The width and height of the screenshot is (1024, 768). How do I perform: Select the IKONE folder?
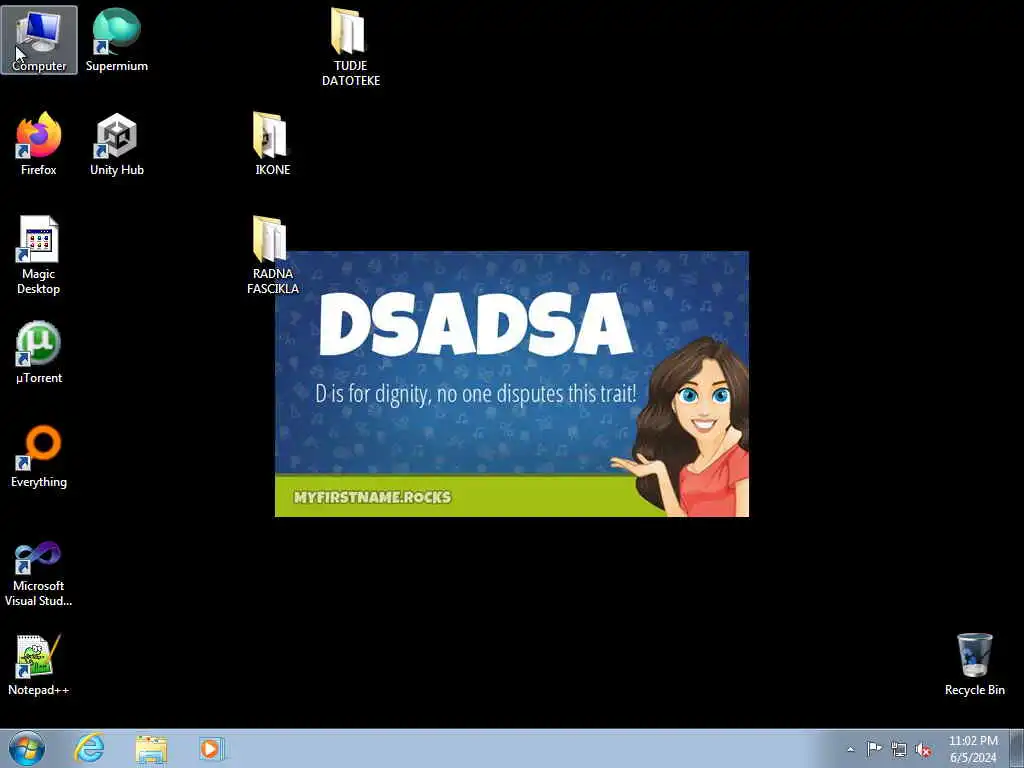[x=272, y=144]
